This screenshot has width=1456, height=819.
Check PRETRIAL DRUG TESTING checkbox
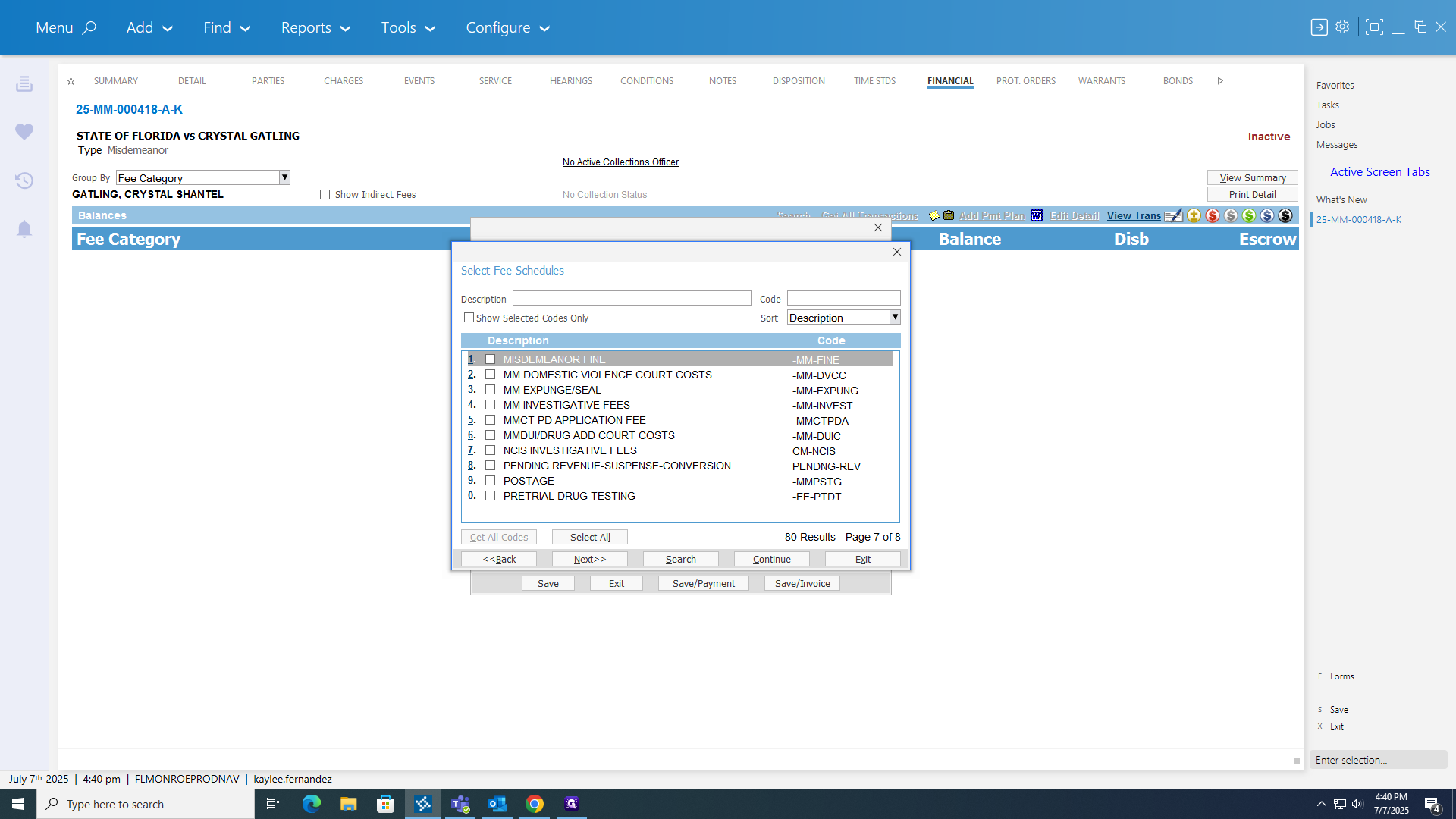(x=491, y=496)
